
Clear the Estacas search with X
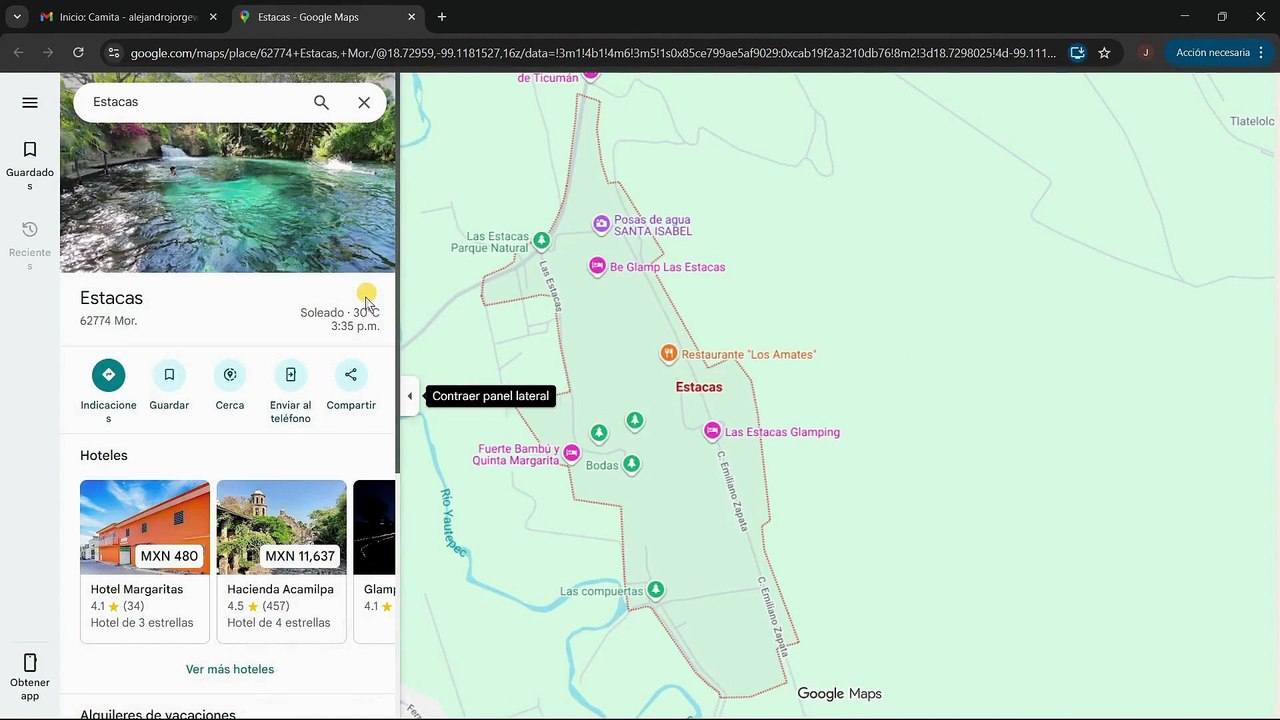coord(364,102)
